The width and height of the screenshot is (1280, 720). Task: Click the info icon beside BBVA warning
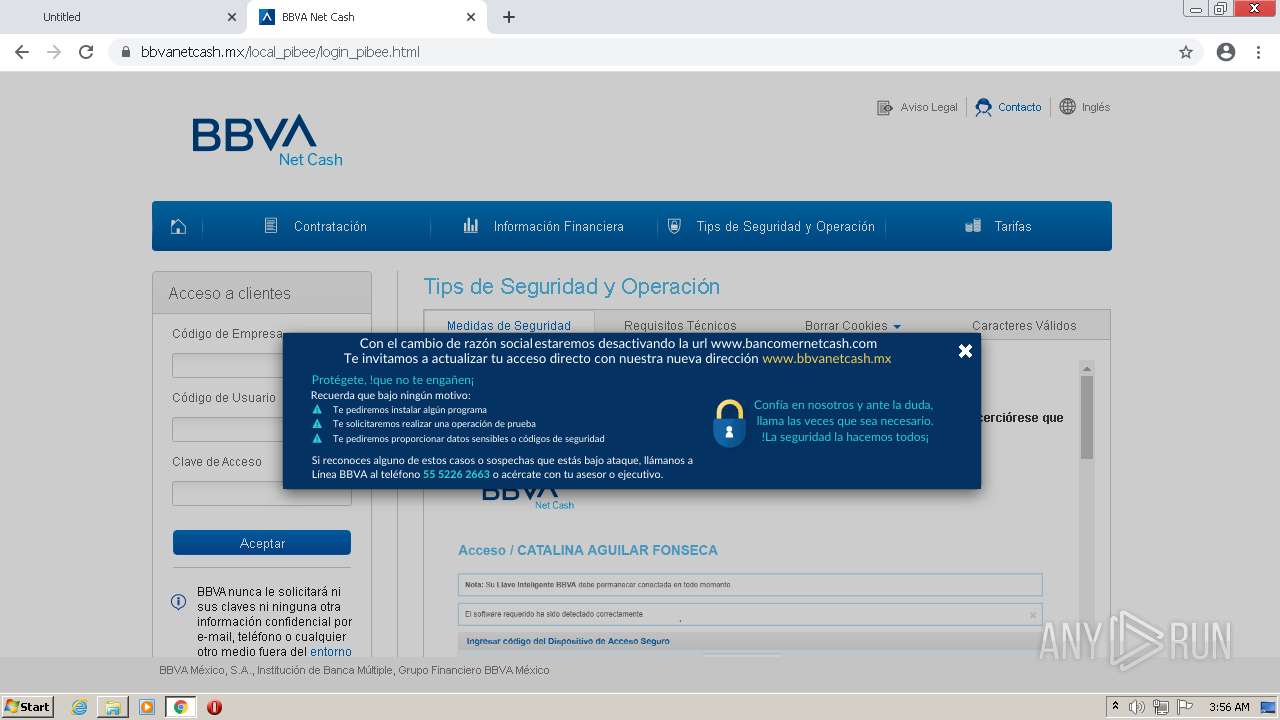point(178,602)
